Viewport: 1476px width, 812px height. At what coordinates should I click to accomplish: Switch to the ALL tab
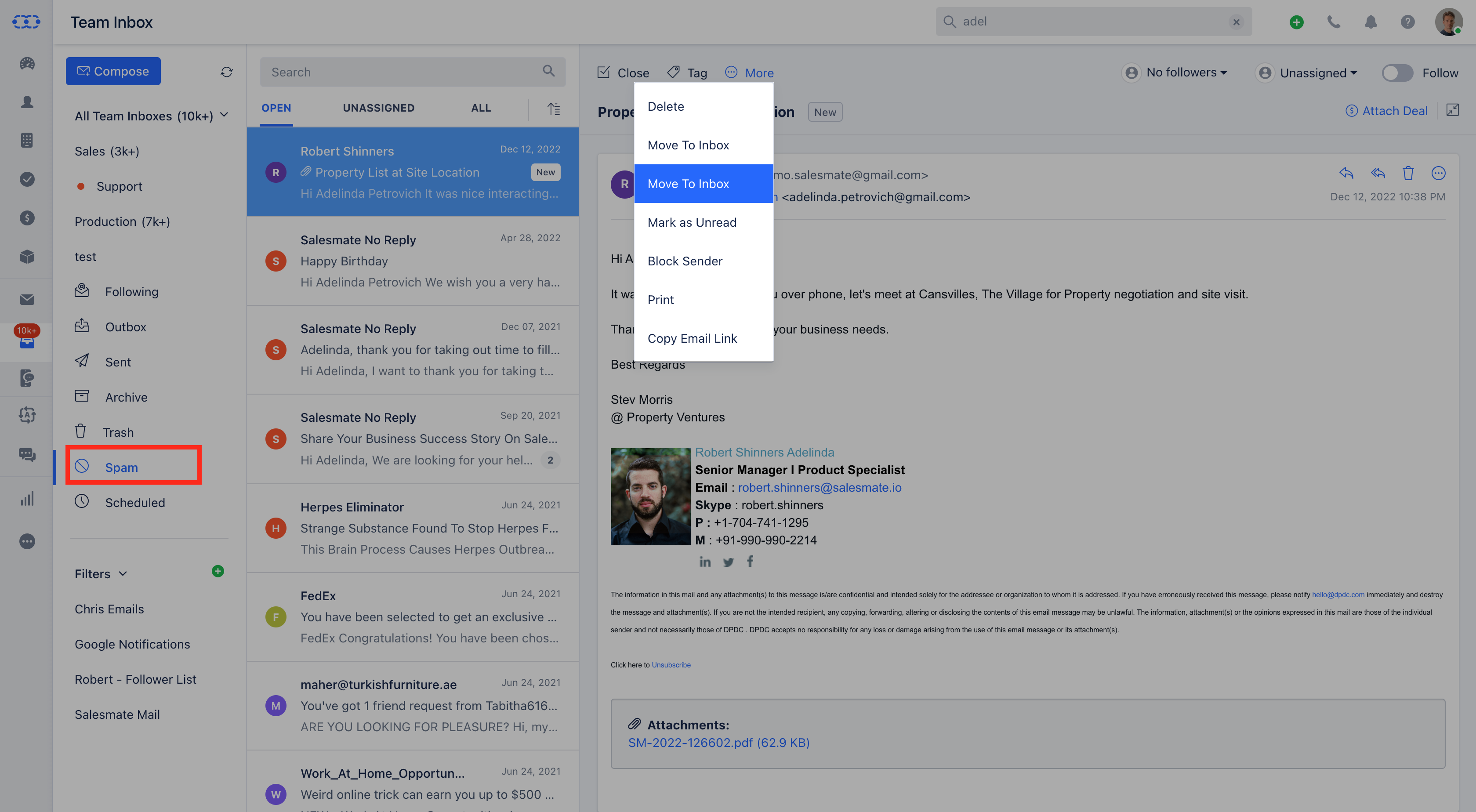tap(481, 108)
